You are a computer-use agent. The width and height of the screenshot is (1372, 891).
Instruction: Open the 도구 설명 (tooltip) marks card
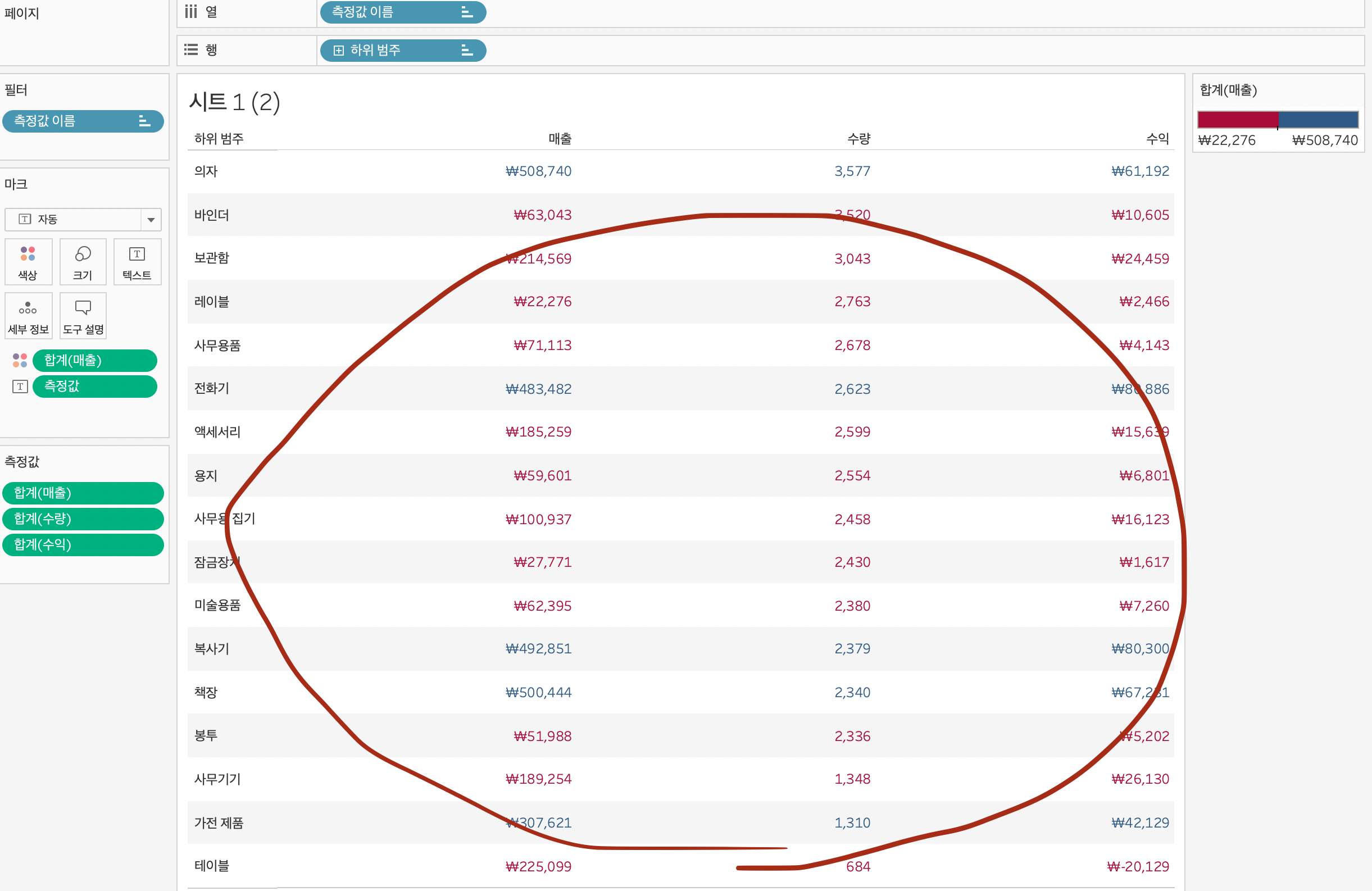[x=83, y=316]
